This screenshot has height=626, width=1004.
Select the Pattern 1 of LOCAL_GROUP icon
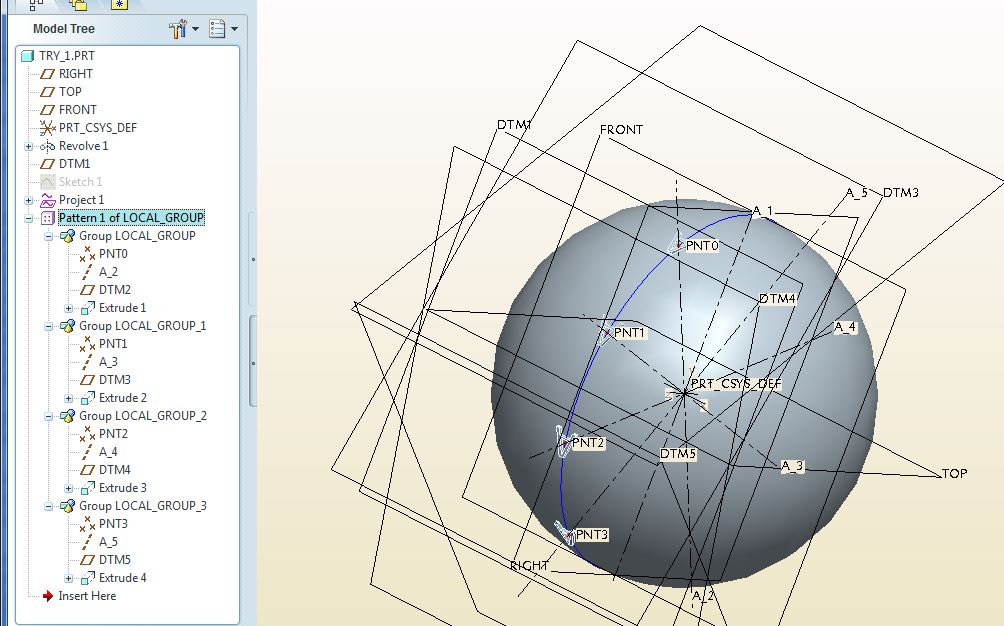47,218
